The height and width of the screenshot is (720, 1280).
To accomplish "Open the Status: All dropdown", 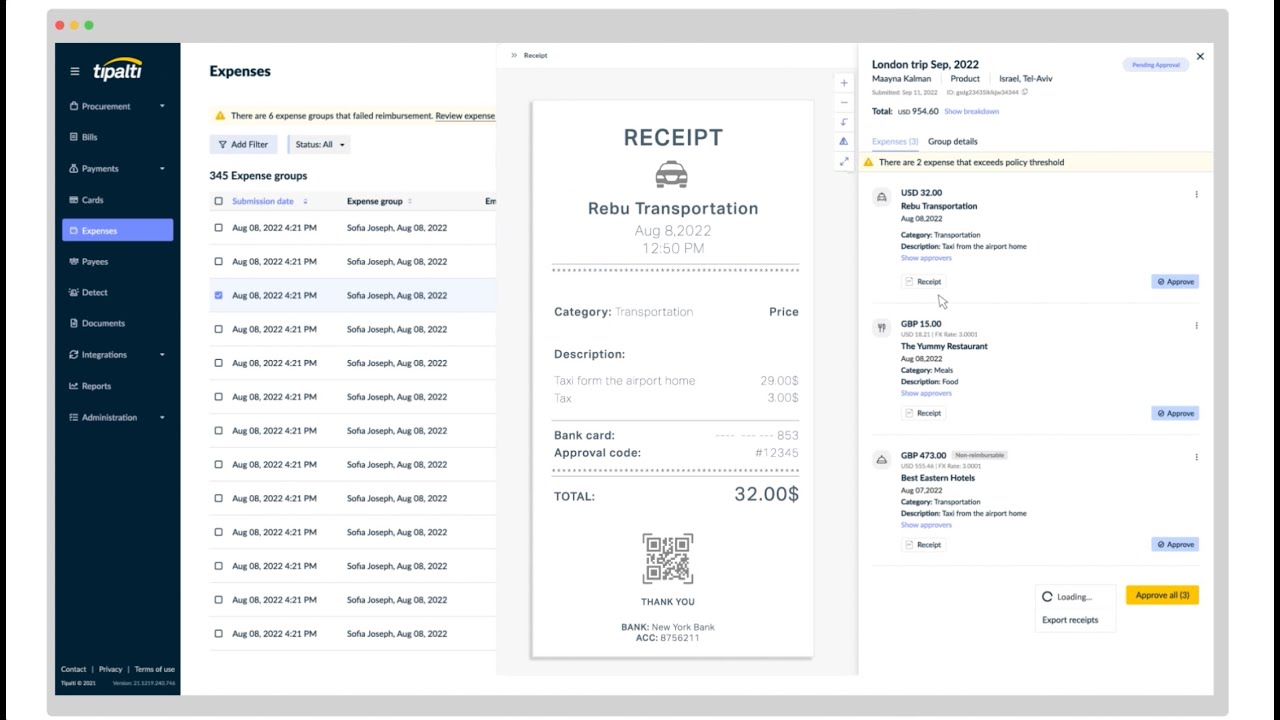I will [319, 144].
